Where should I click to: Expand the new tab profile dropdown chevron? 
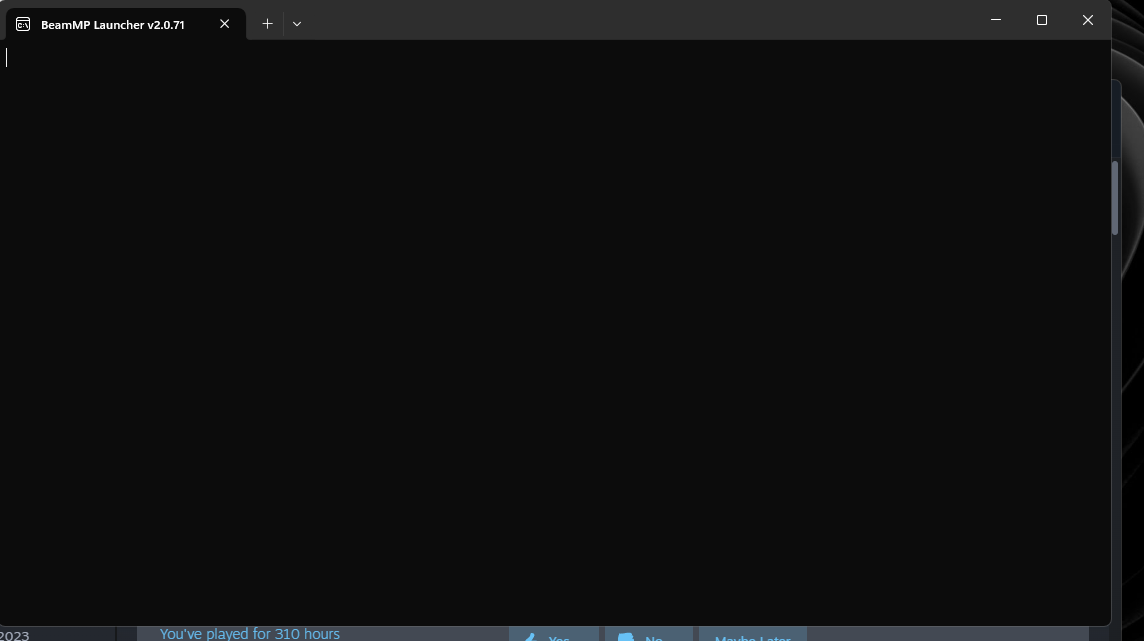(297, 24)
